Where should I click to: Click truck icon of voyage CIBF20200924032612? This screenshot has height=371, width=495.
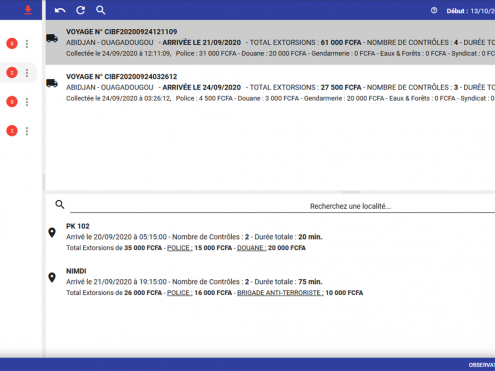coord(52,83)
